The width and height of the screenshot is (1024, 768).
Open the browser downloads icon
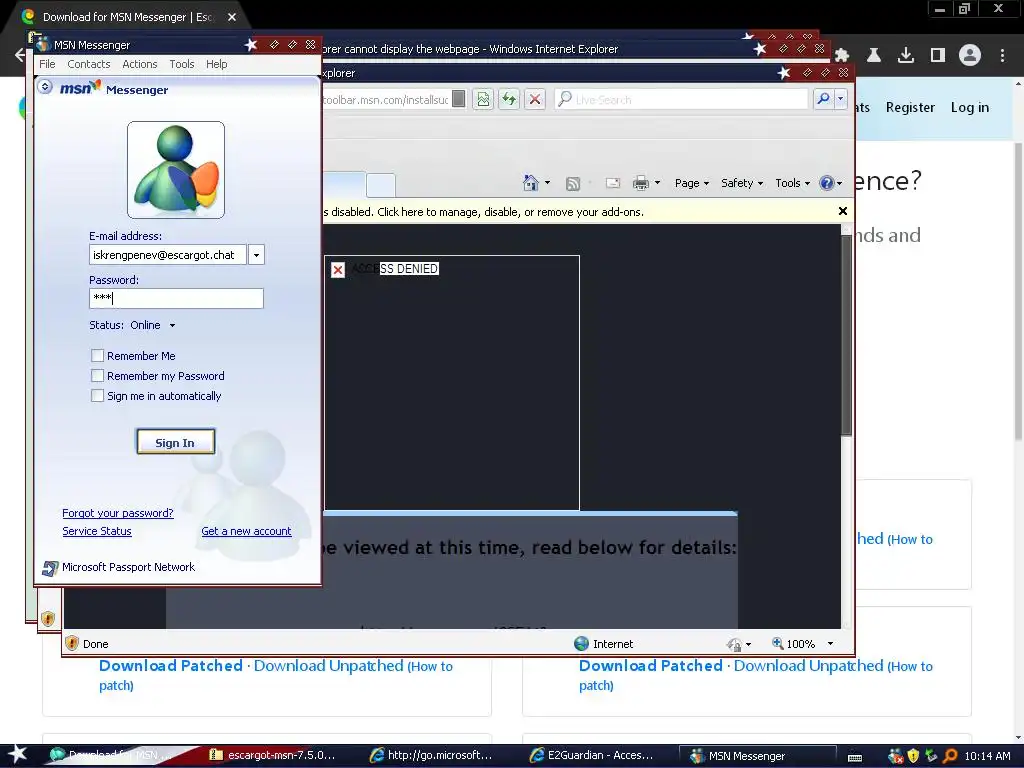click(906, 56)
